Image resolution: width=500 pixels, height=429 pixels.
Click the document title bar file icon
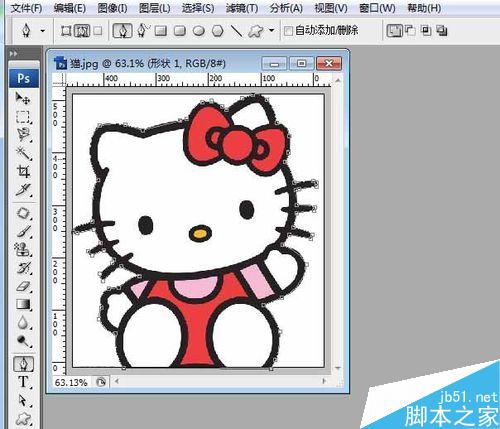click(61, 63)
